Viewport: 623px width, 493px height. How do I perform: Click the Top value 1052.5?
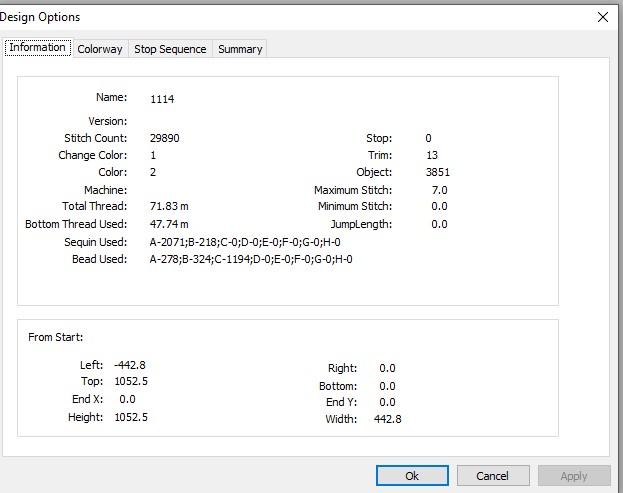click(131, 381)
